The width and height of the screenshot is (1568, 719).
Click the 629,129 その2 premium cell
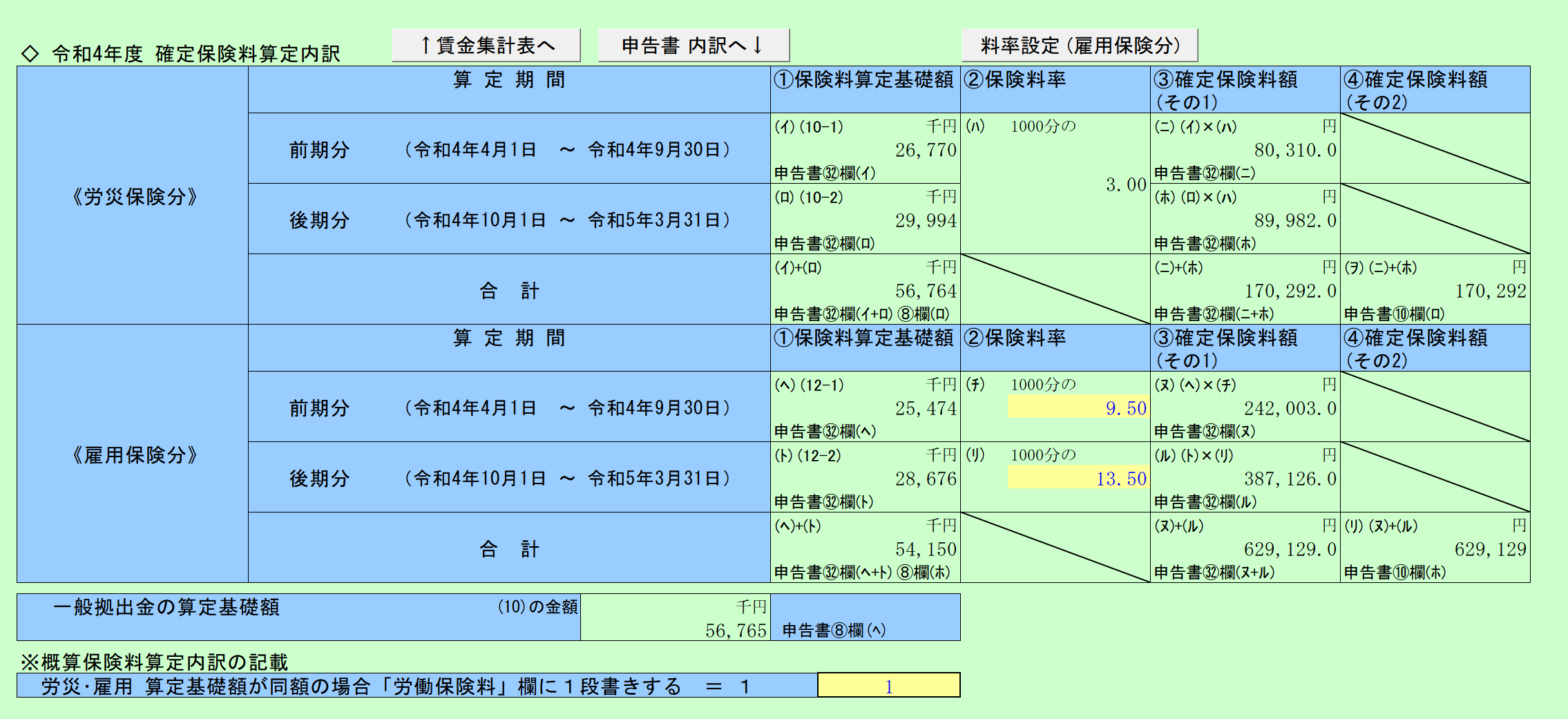[x=1491, y=549]
